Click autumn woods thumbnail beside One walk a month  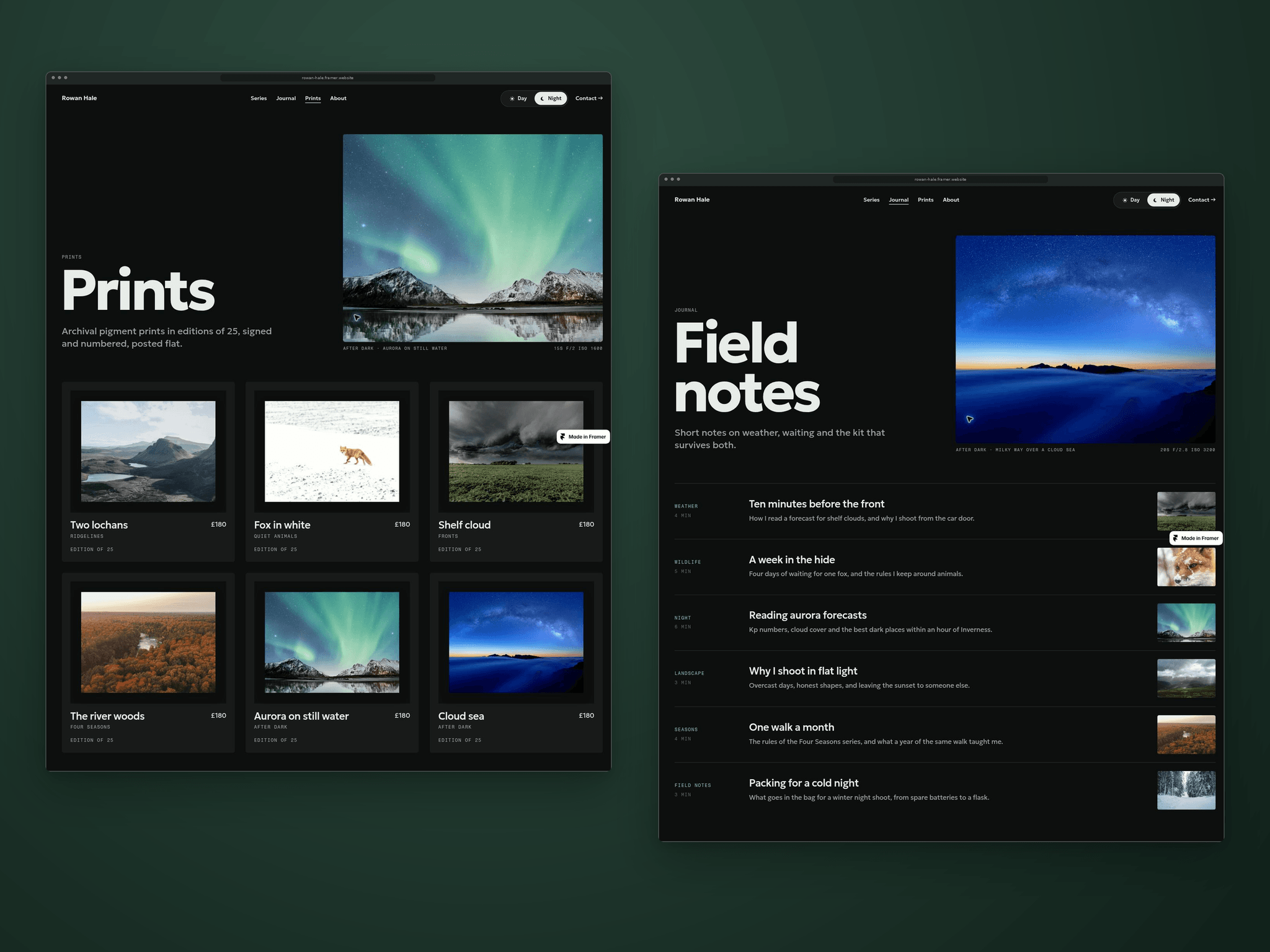1186,734
